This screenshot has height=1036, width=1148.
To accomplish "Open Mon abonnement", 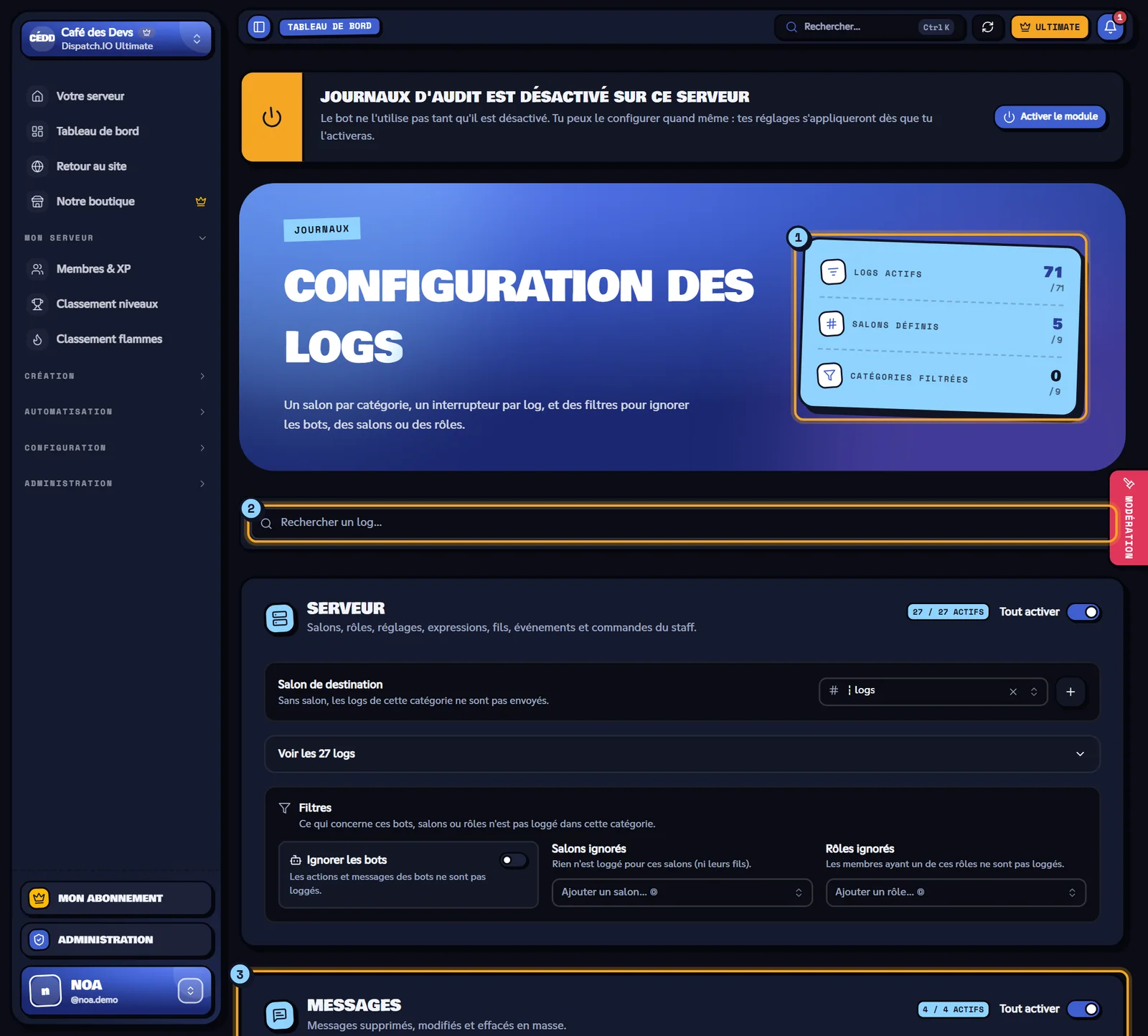I will (117, 898).
